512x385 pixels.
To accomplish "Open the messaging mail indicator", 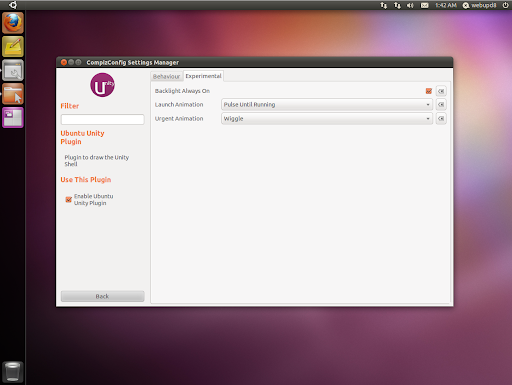I will (424, 5).
